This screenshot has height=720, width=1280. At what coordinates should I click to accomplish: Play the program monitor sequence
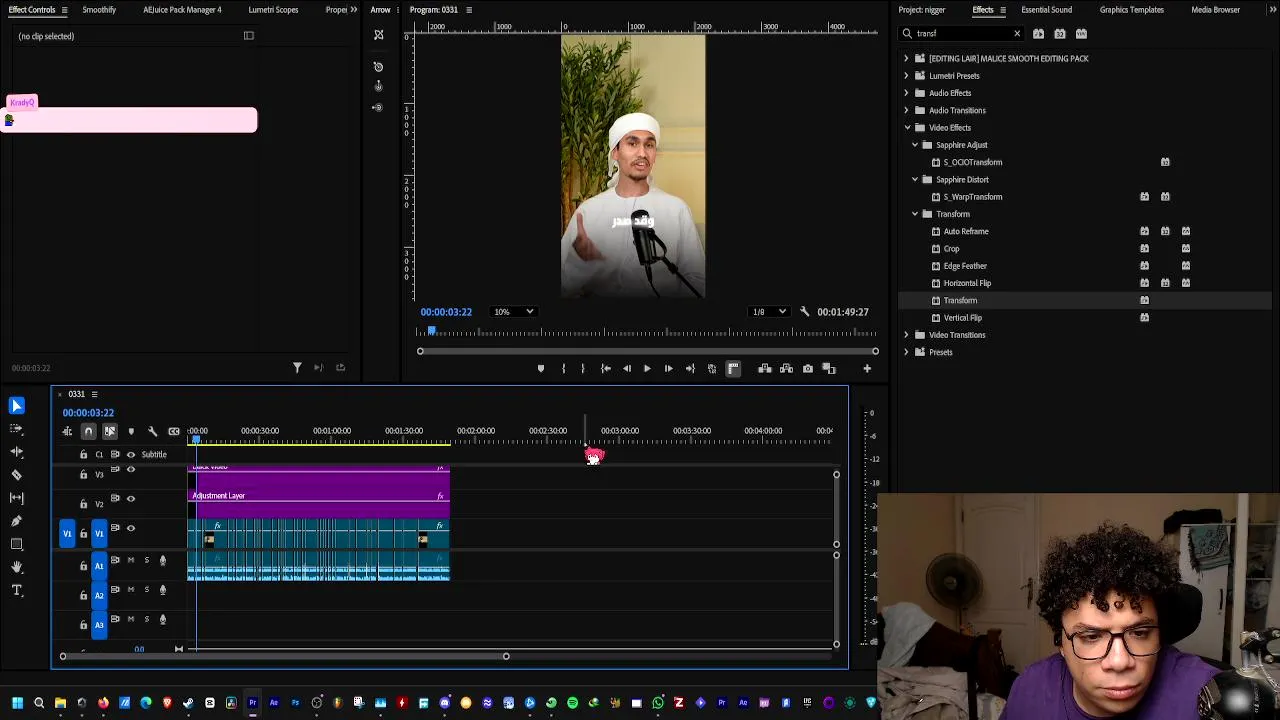(x=647, y=369)
